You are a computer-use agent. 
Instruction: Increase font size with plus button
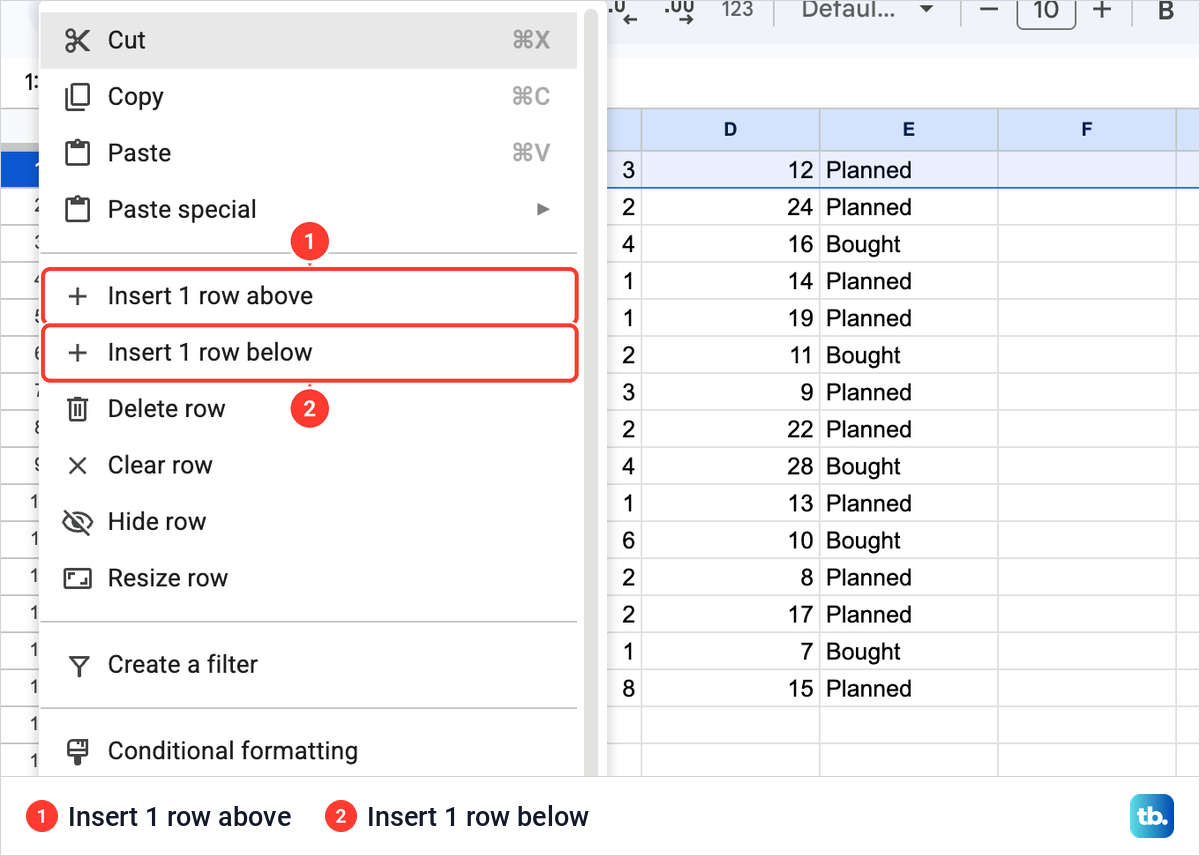(x=1102, y=10)
